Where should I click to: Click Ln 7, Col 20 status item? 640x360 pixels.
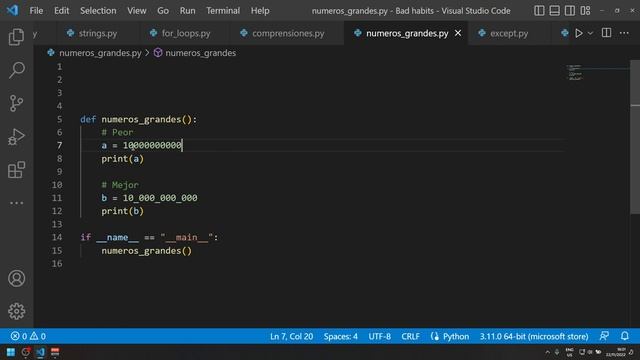tap(291, 336)
